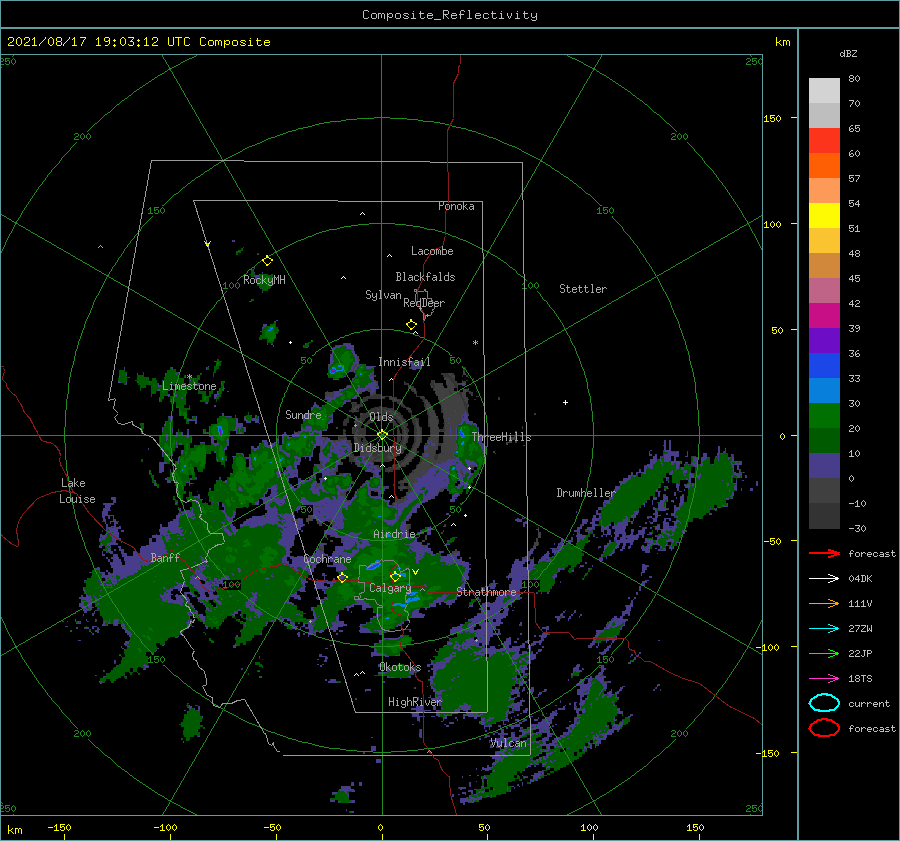This screenshot has width=900, height=841.
Task: Click the Drumheller place label
Action: (x=585, y=493)
